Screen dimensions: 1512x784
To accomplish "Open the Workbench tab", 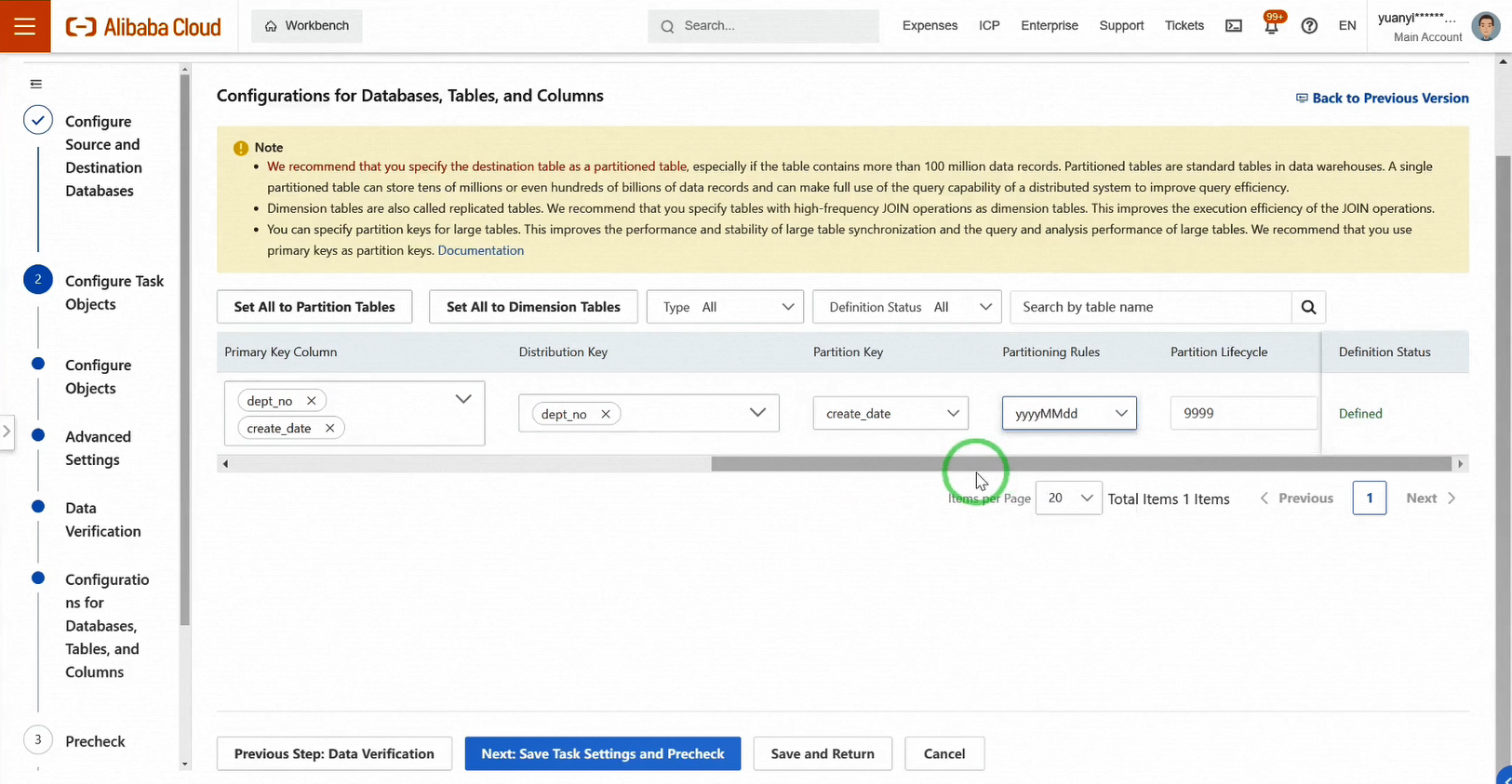I will click(x=307, y=26).
